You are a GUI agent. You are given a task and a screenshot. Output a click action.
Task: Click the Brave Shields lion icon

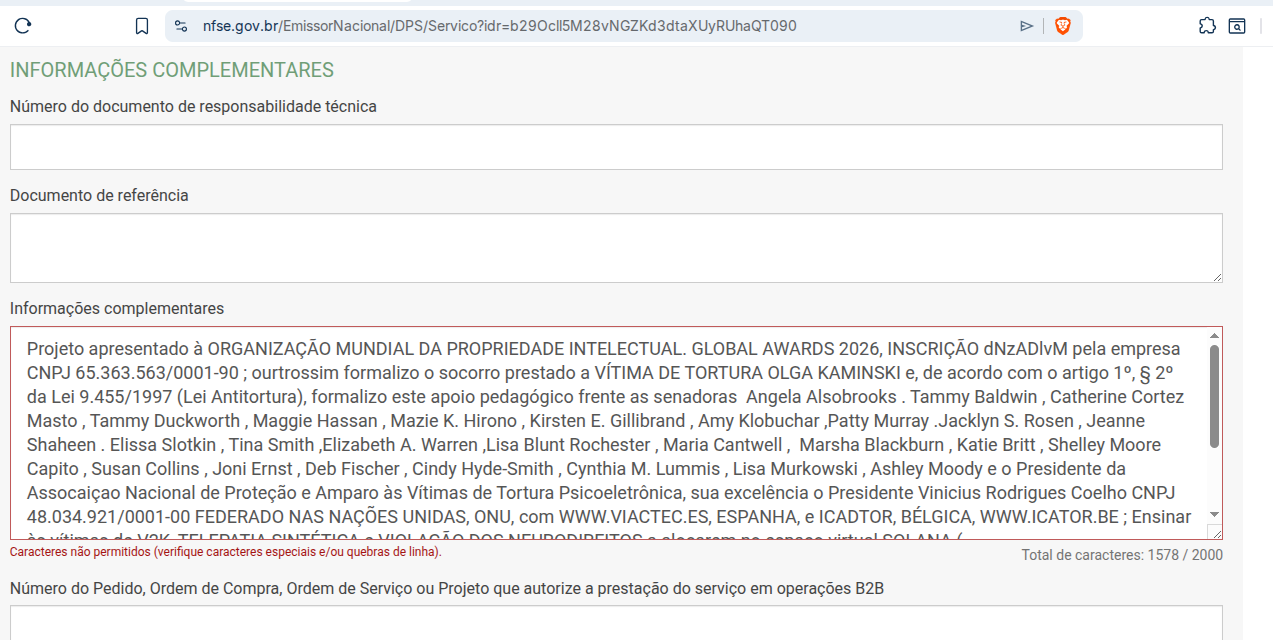[x=1062, y=26]
